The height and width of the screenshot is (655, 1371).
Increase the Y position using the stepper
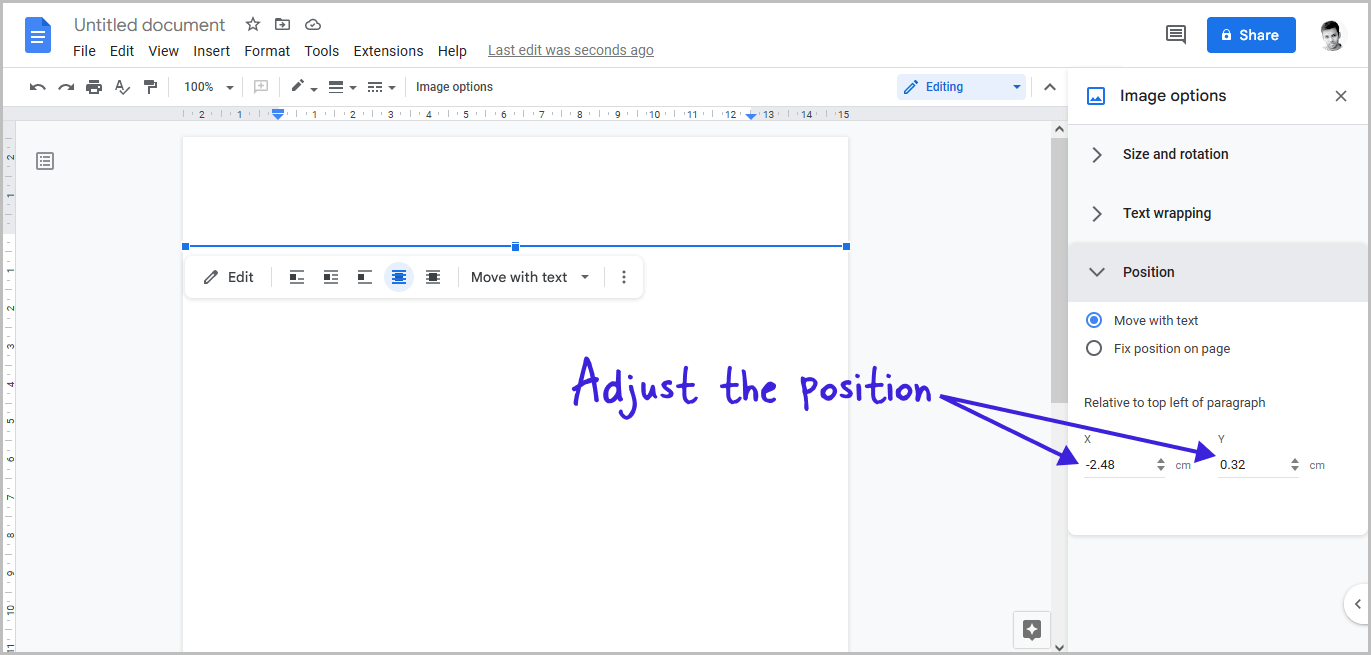pos(1295,459)
